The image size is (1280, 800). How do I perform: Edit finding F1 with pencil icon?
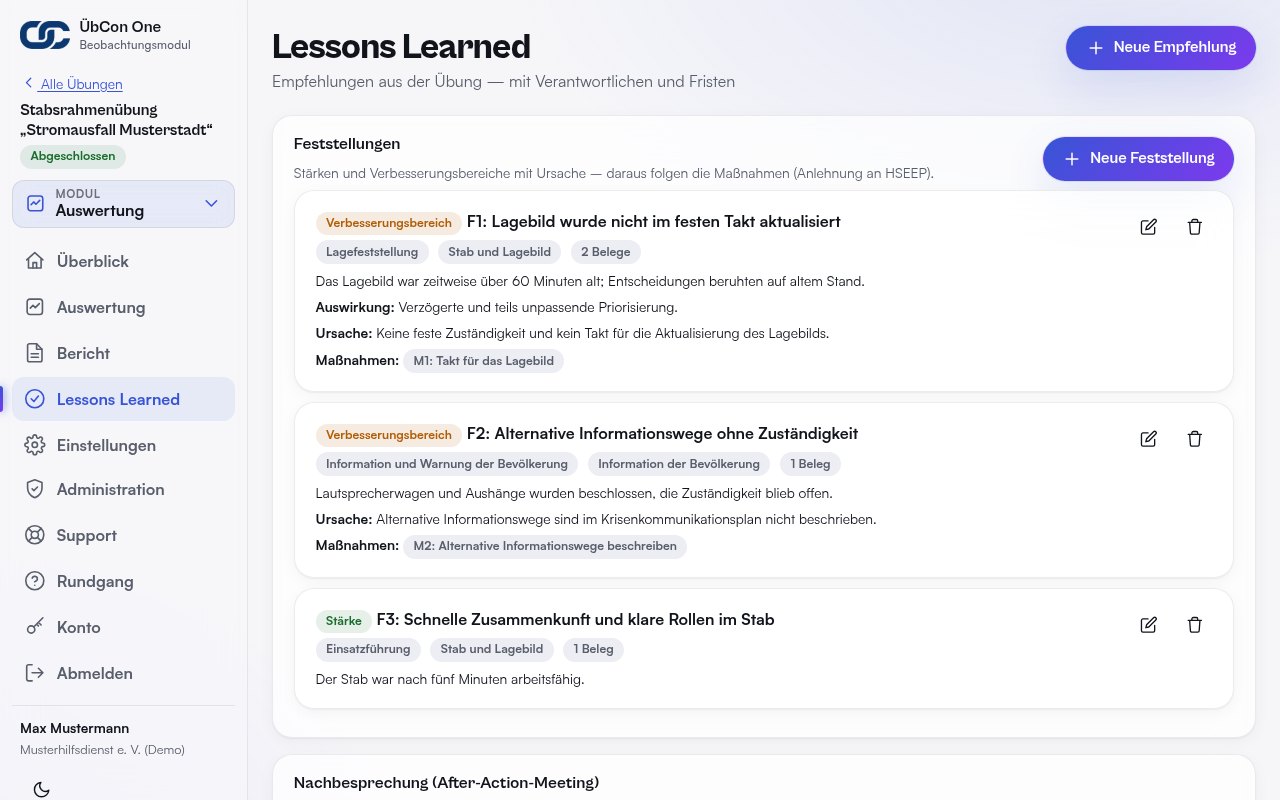(1148, 227)
